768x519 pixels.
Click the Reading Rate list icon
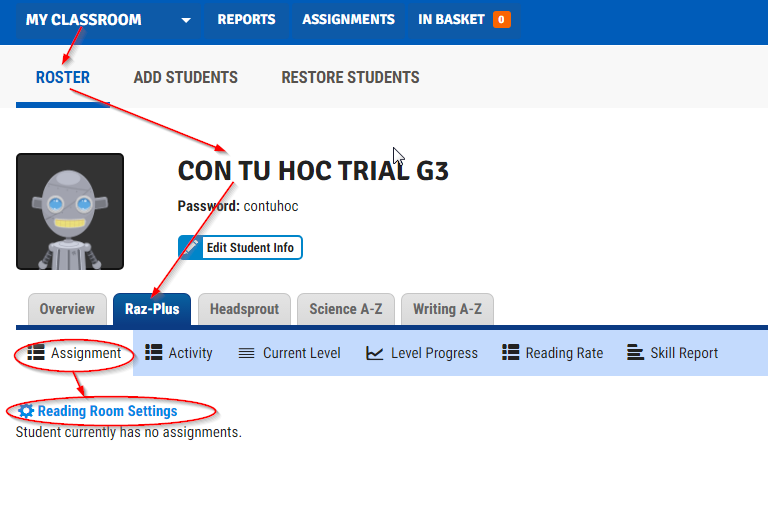tap(510, 353)
